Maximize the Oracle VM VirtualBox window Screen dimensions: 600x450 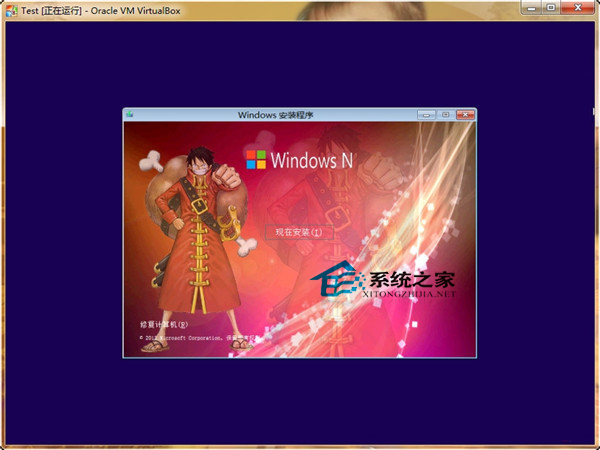pyautogui.click(x=551, y=8)
